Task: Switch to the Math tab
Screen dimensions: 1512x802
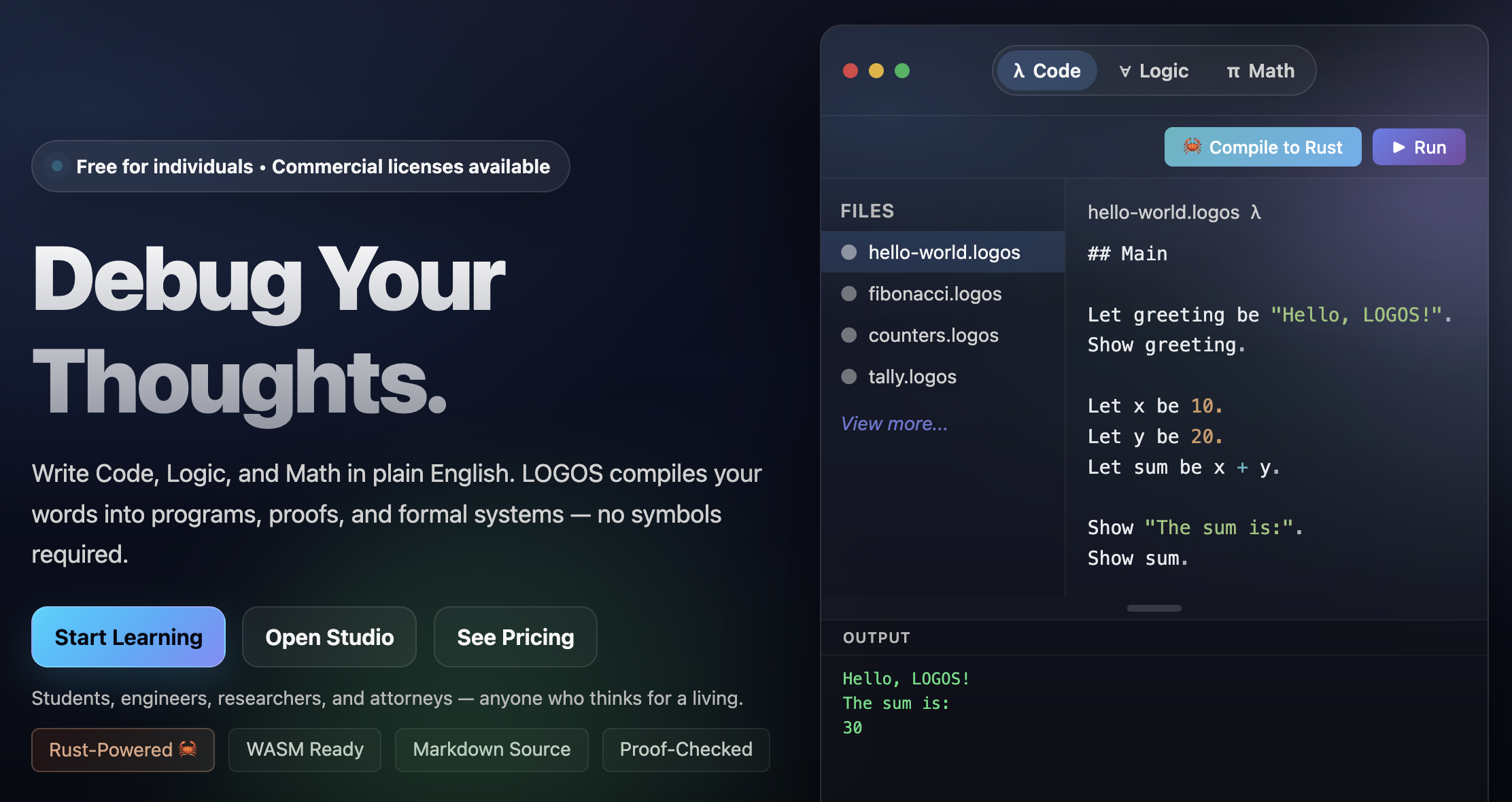Action: [x=1260, y=70]
